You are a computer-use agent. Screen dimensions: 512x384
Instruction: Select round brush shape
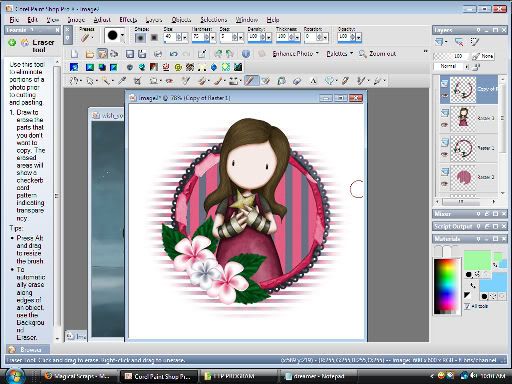[x=140, y=38]
